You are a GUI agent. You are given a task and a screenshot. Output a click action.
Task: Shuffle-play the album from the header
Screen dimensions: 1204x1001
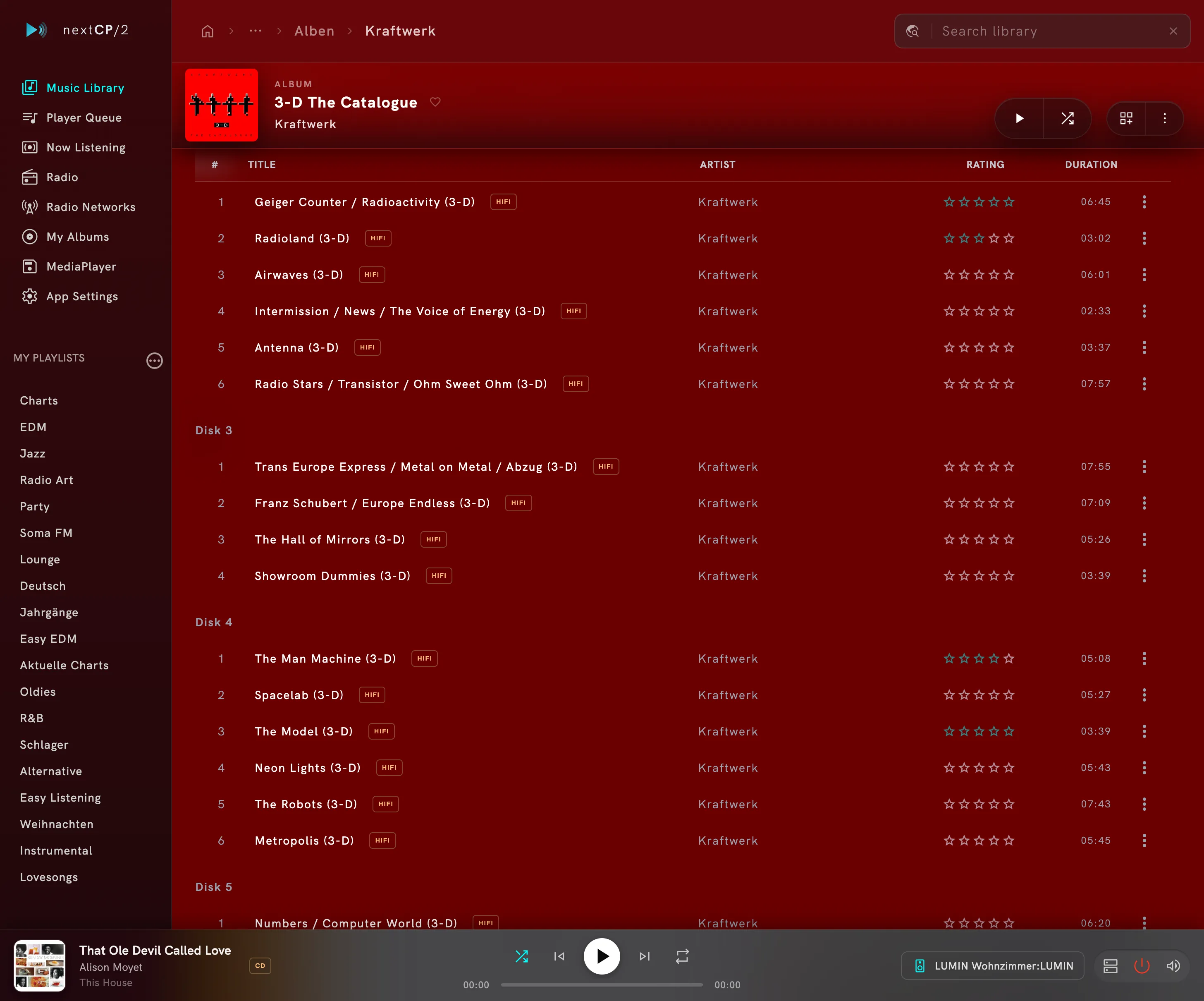[1067, 118]
